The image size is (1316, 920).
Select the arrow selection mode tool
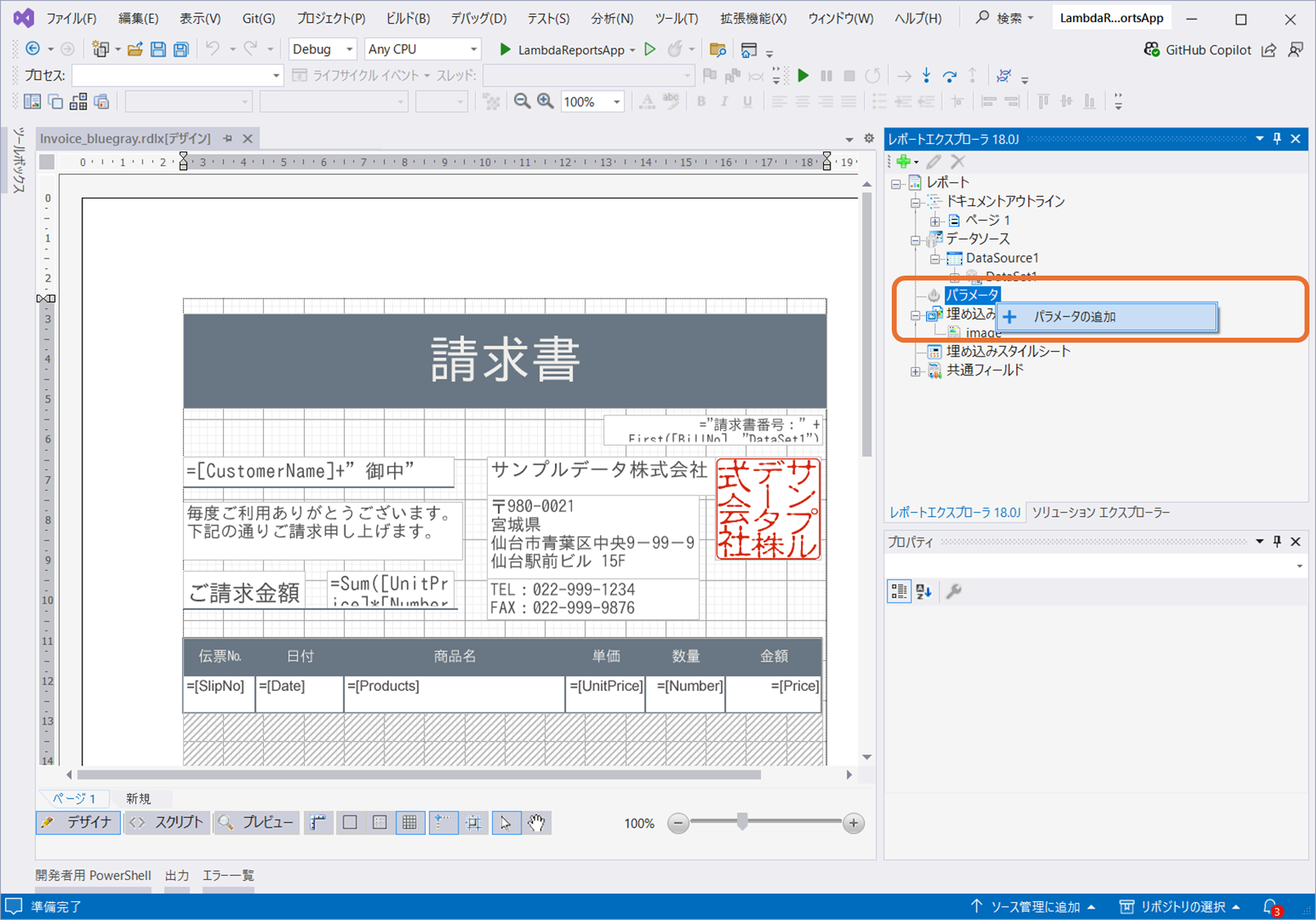pos(506,823)
